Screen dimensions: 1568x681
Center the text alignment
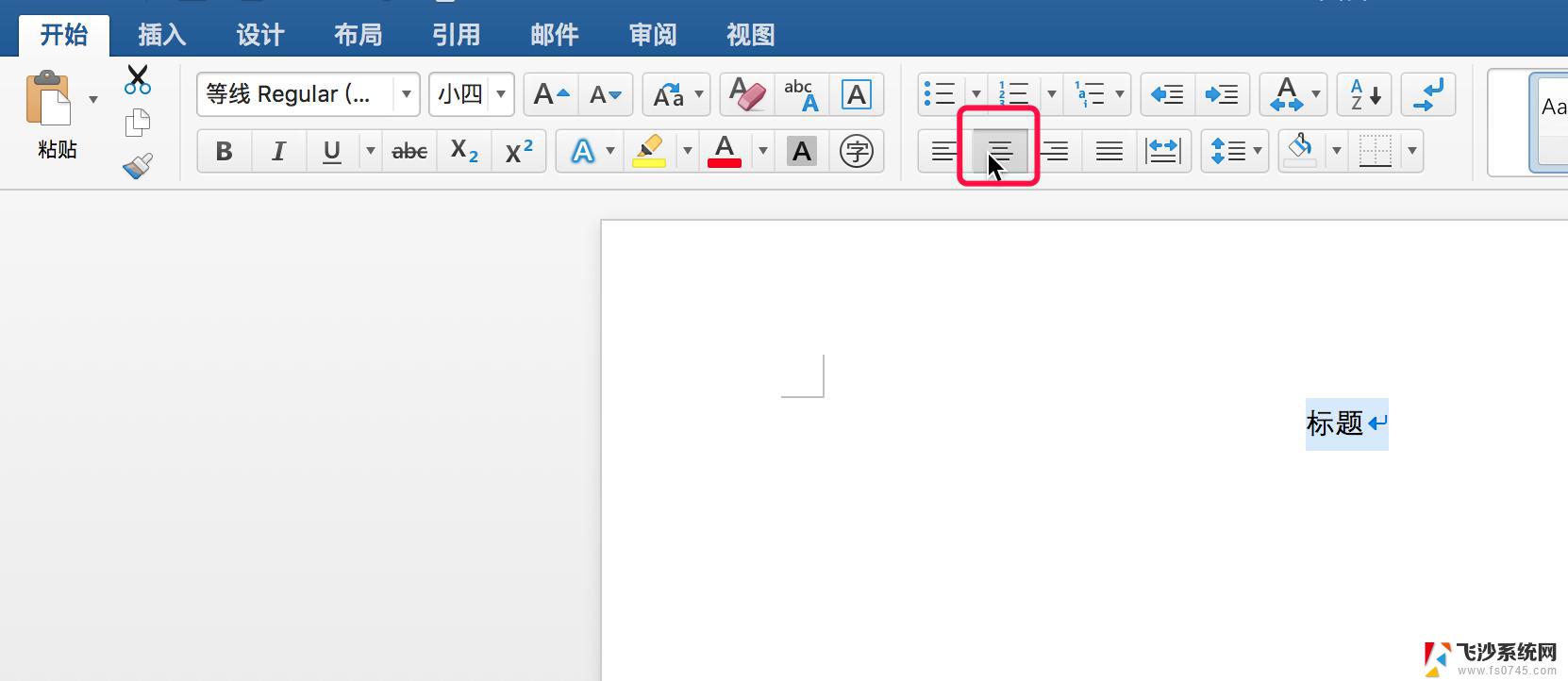(x=1000, y=151)
